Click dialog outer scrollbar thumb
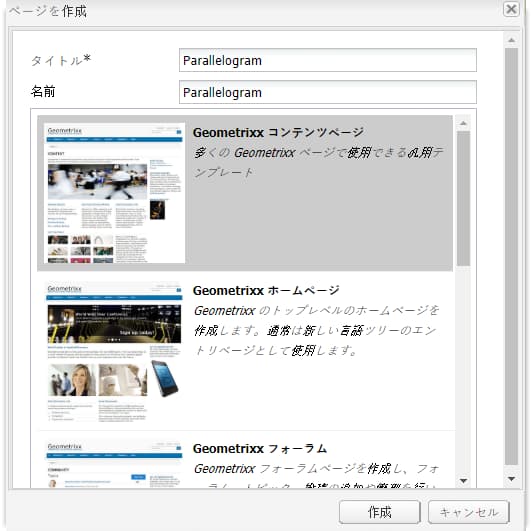This screenshot has width=532, height=531. coord(511,257)
